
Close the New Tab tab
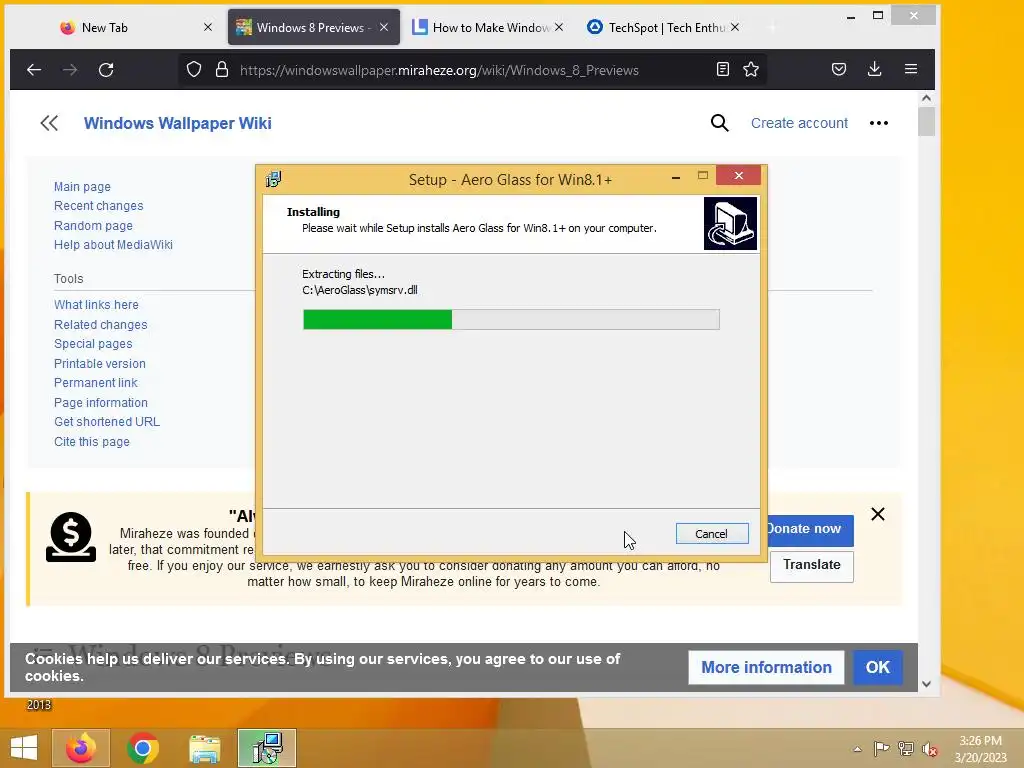(x=208, y=27)
